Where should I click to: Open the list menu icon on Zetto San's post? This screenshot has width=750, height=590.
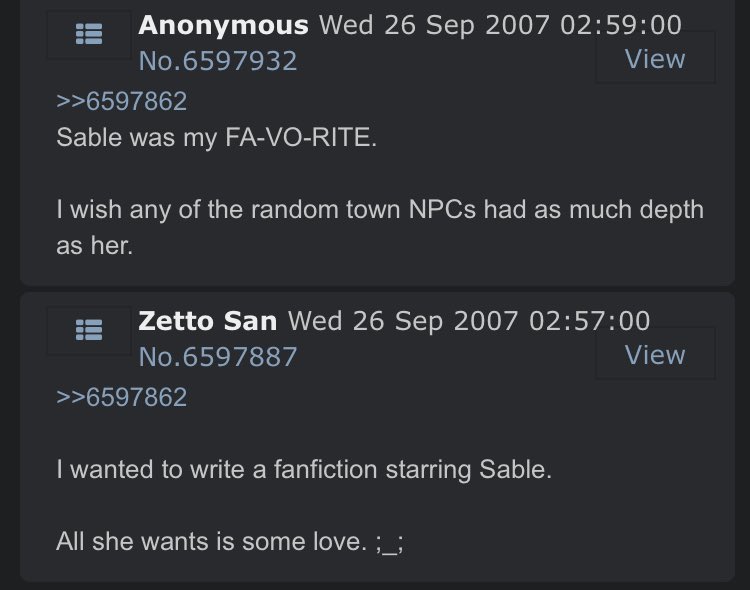(x=89, y=330)
